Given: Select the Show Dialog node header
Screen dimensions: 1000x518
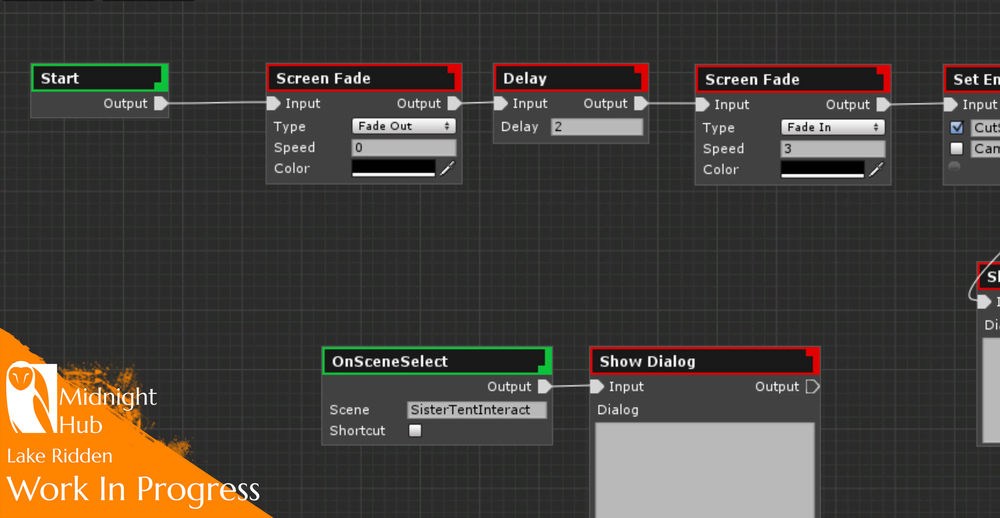Looking at the screenshot, I should click(x=705, y=362).
